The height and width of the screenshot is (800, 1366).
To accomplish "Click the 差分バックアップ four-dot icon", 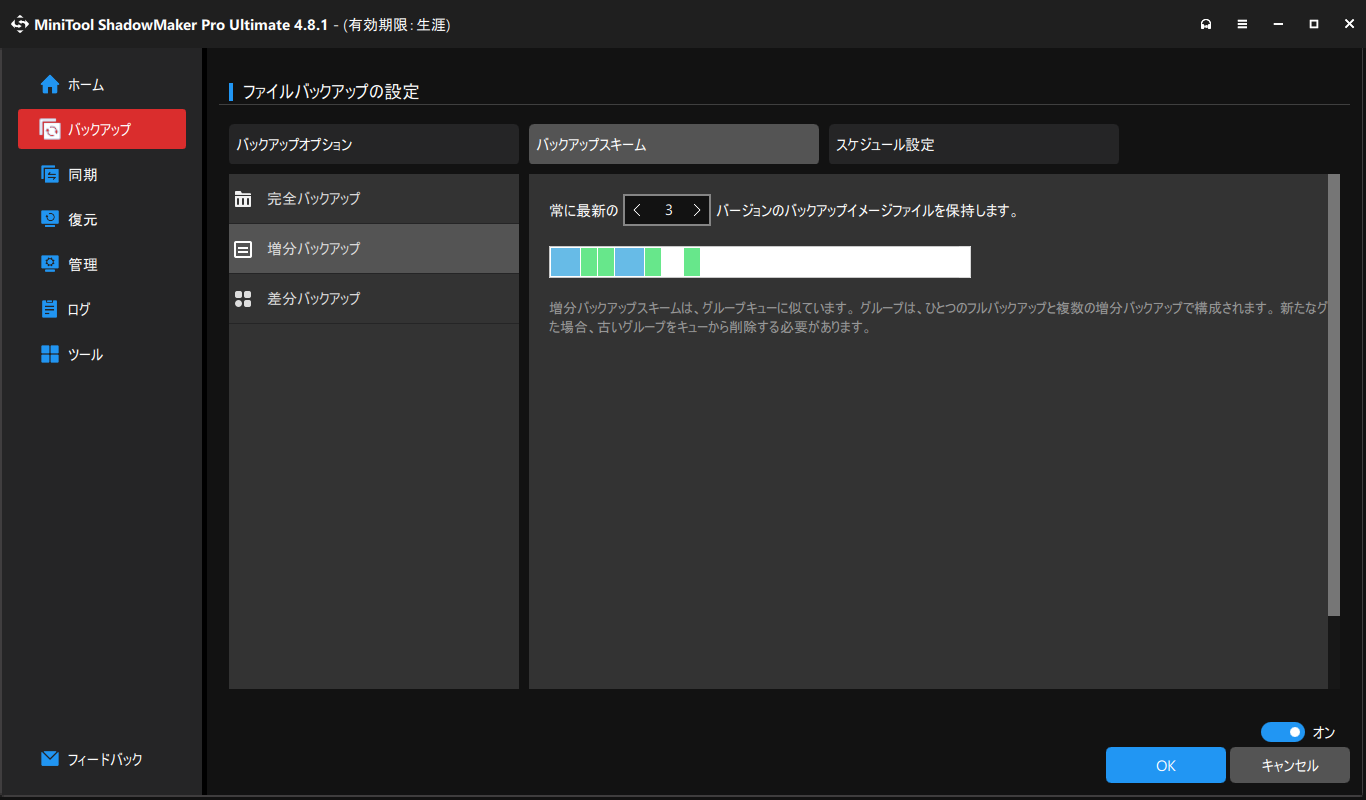I will (243, 299).
